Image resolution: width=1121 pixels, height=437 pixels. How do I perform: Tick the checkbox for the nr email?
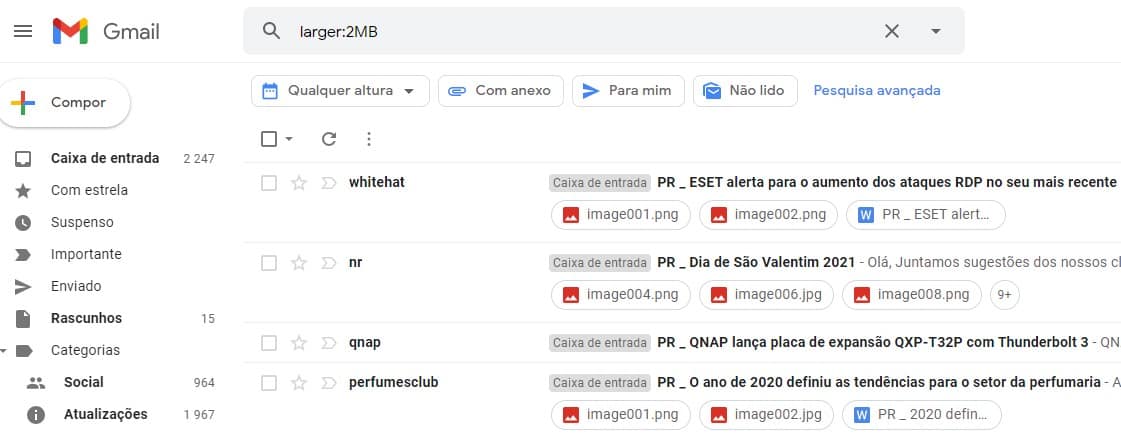coord(269,263)
